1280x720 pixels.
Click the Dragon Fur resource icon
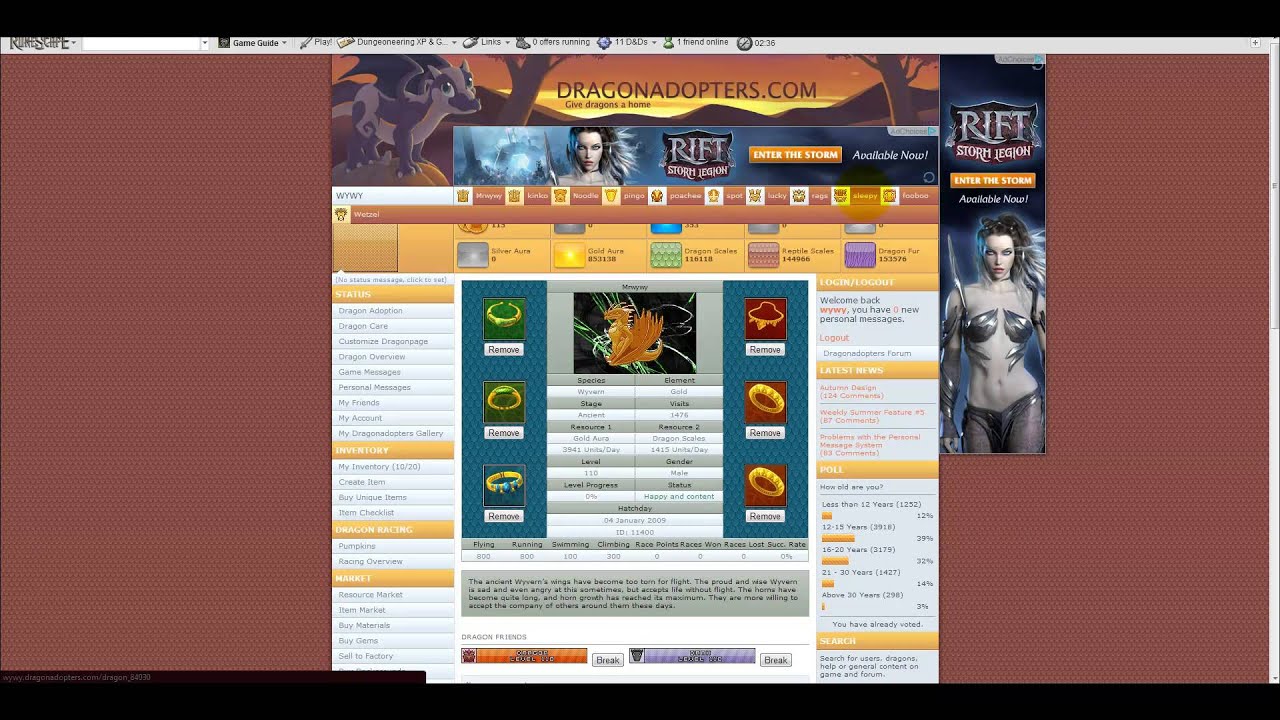860,255
